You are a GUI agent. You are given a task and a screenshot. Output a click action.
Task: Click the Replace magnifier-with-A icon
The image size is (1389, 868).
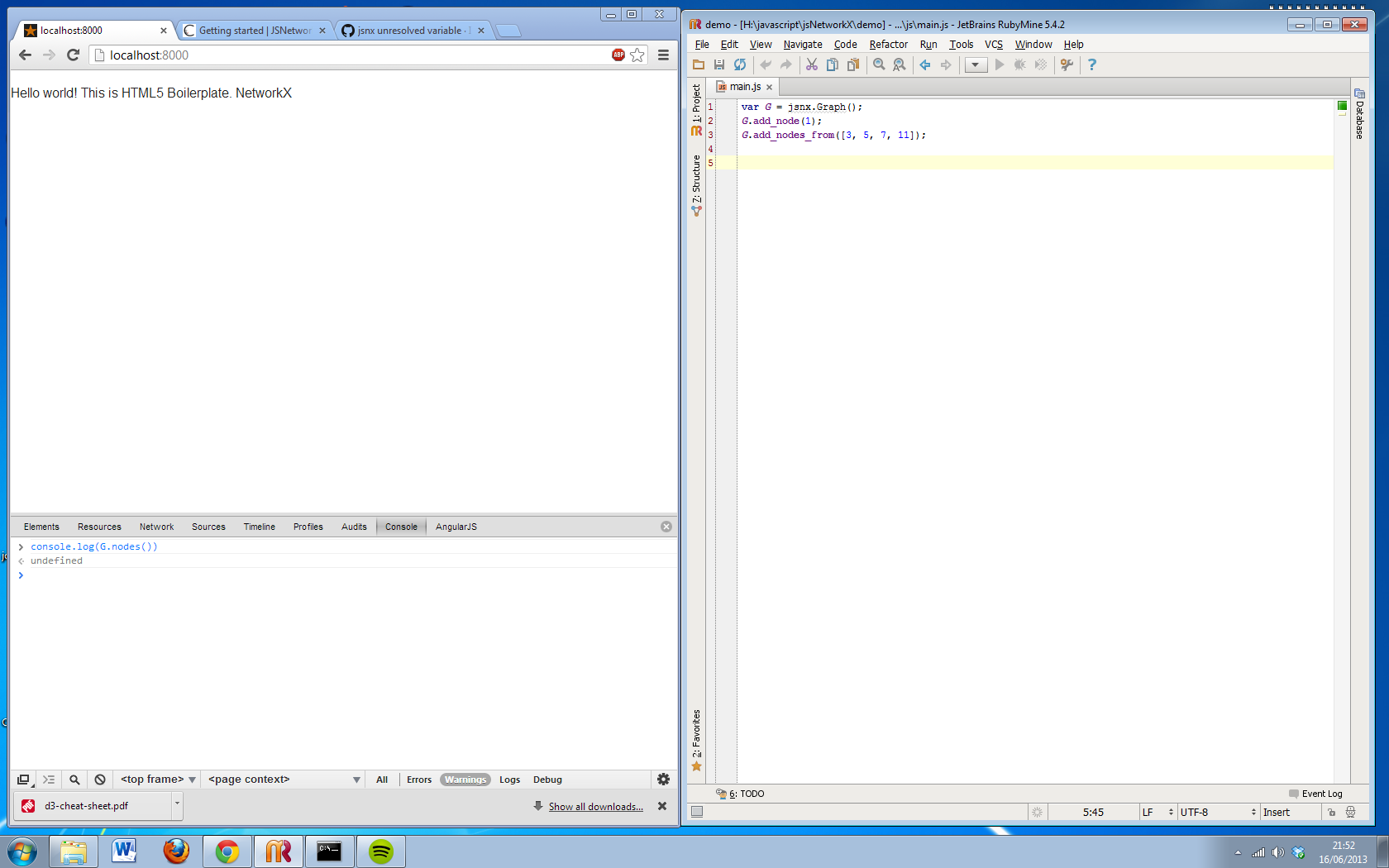(x=900, y=64)
